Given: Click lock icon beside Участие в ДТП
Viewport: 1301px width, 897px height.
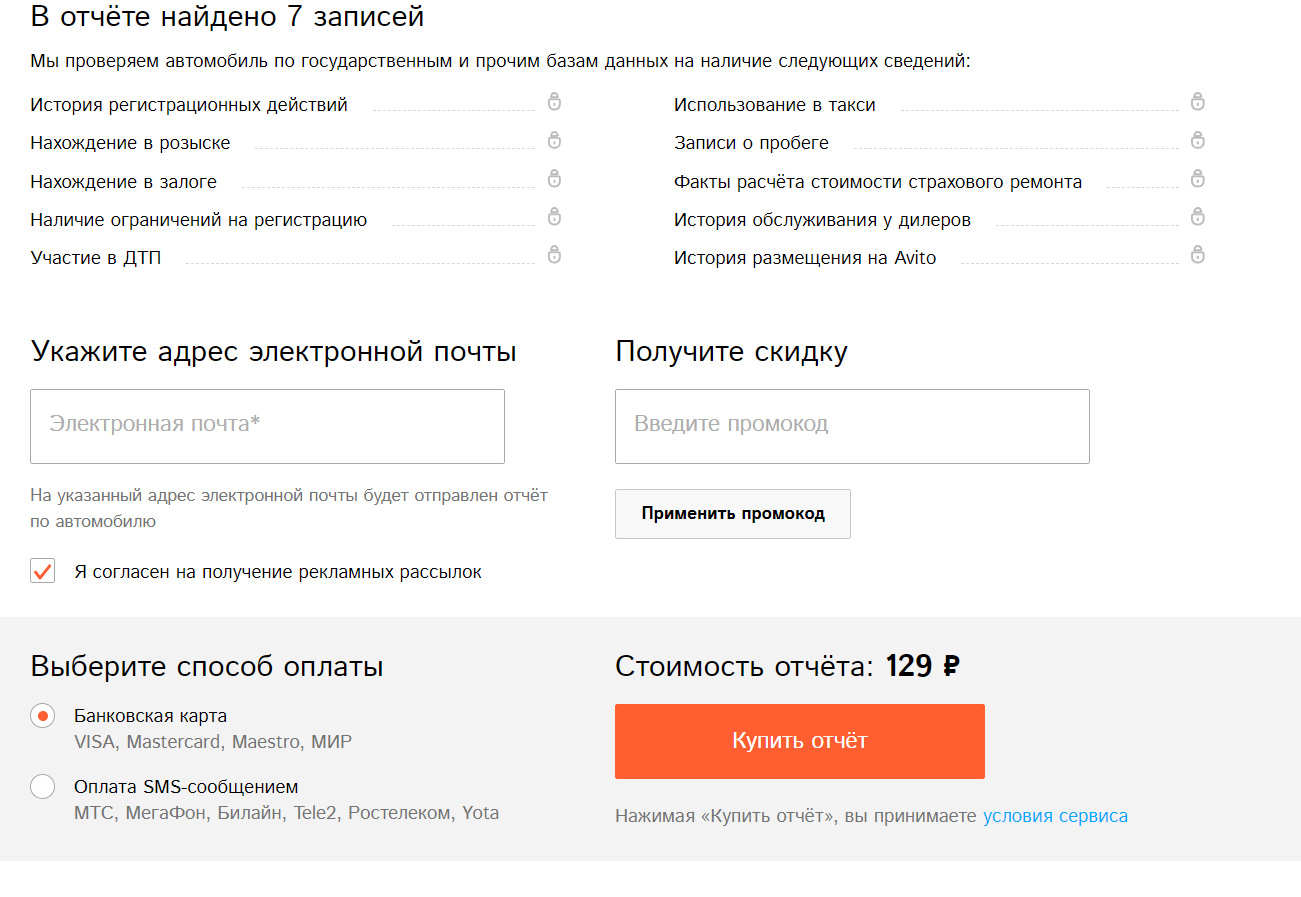Looking at the screenshot, I should tap(554, 255).
